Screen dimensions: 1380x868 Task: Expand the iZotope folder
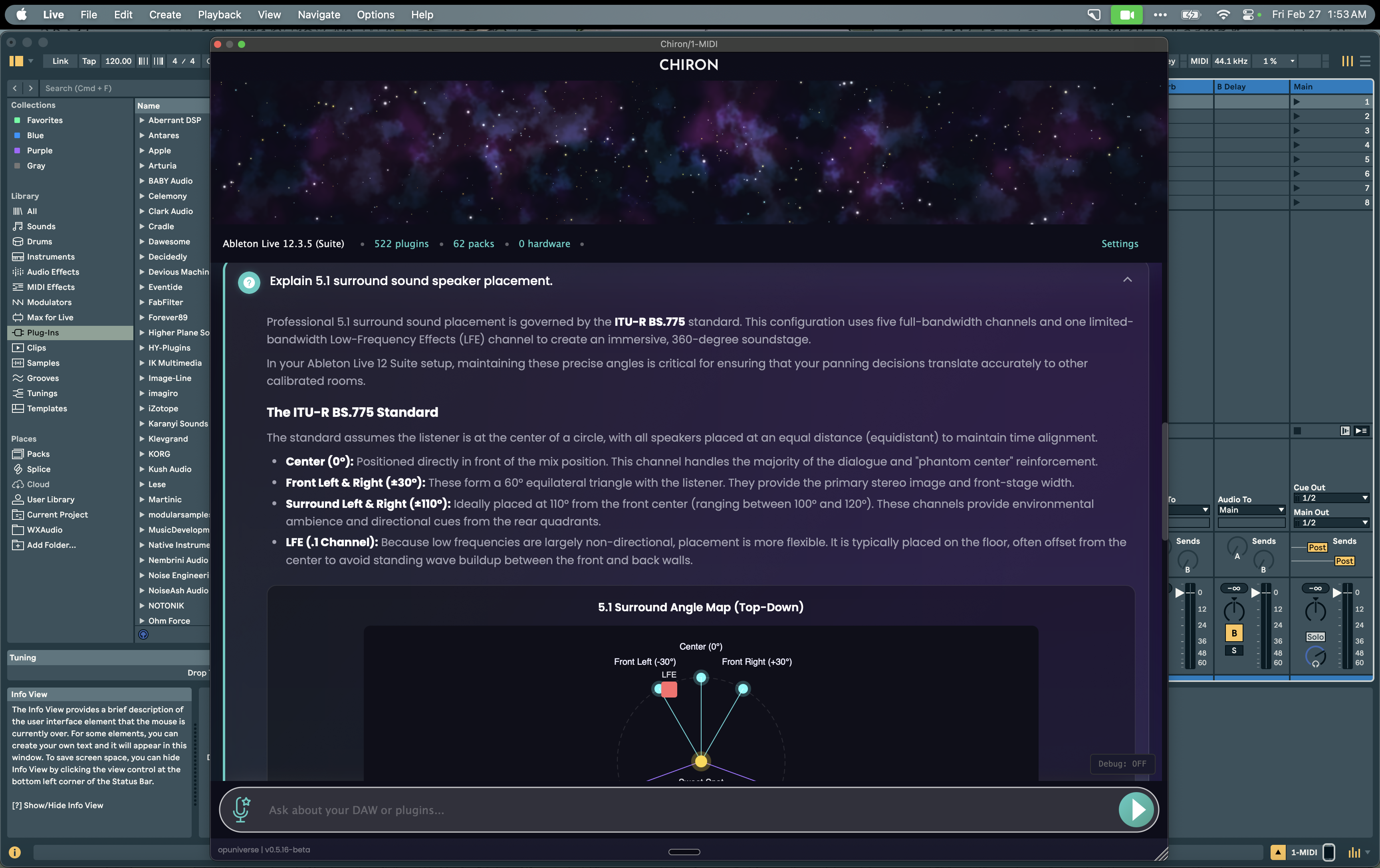click(142, 408)
